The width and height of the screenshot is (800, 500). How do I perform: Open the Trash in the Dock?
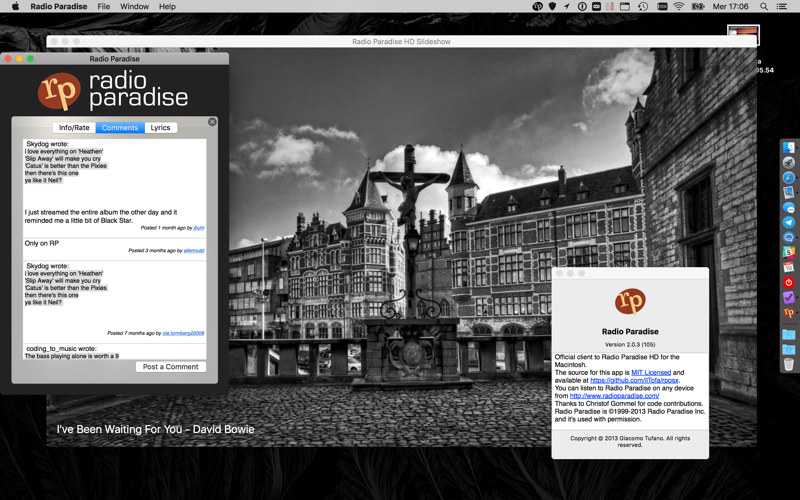[789, 364]
